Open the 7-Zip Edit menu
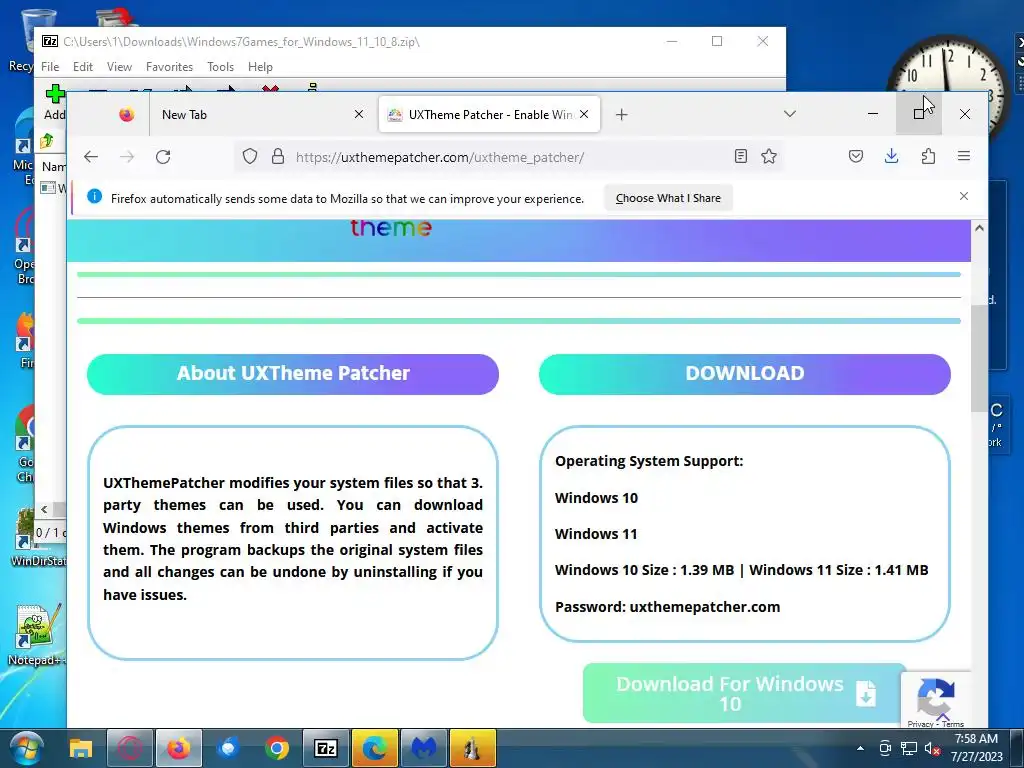 tap(82, 67)
